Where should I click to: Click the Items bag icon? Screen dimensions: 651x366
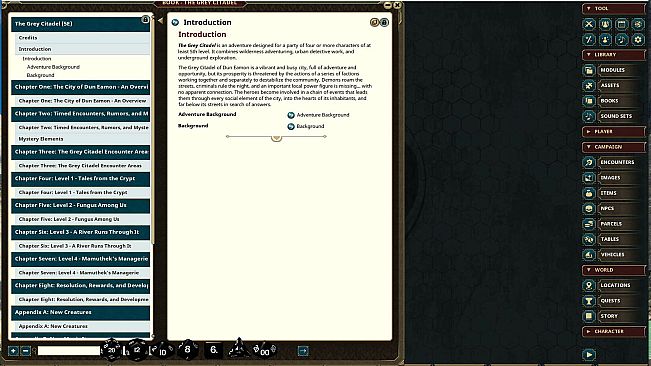(x=589, y=193)
